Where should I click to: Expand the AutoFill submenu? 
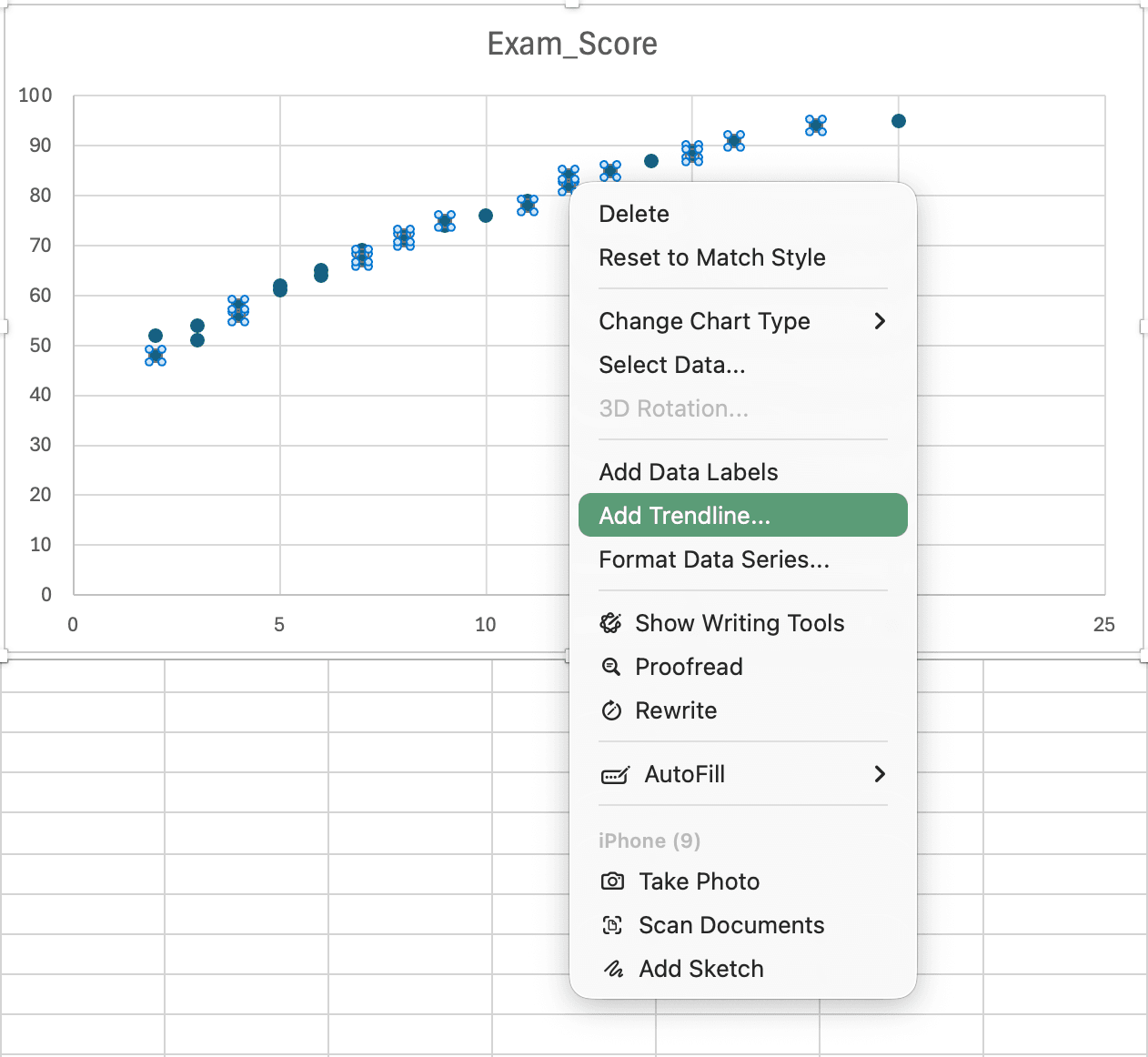tap(879, 774)
